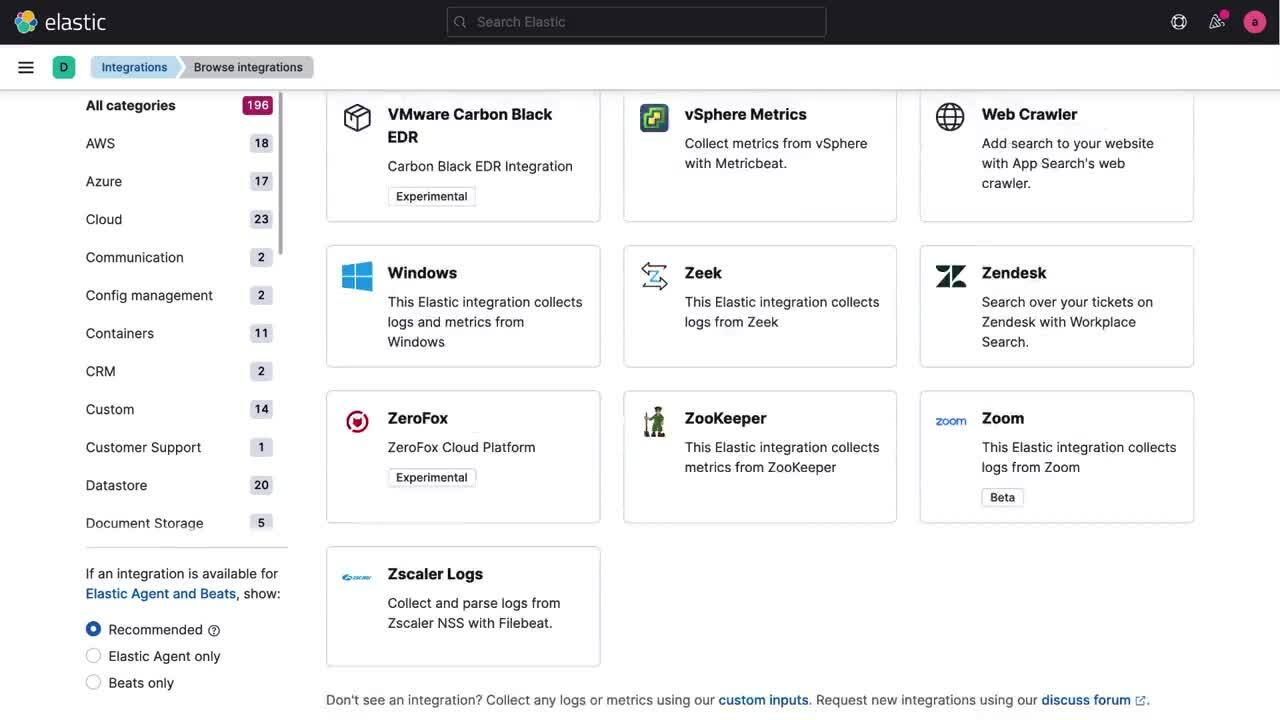This screenshot has height=720, width=1280.
Task: Open the ZeroFox integration title
Action: pos(418,418)
